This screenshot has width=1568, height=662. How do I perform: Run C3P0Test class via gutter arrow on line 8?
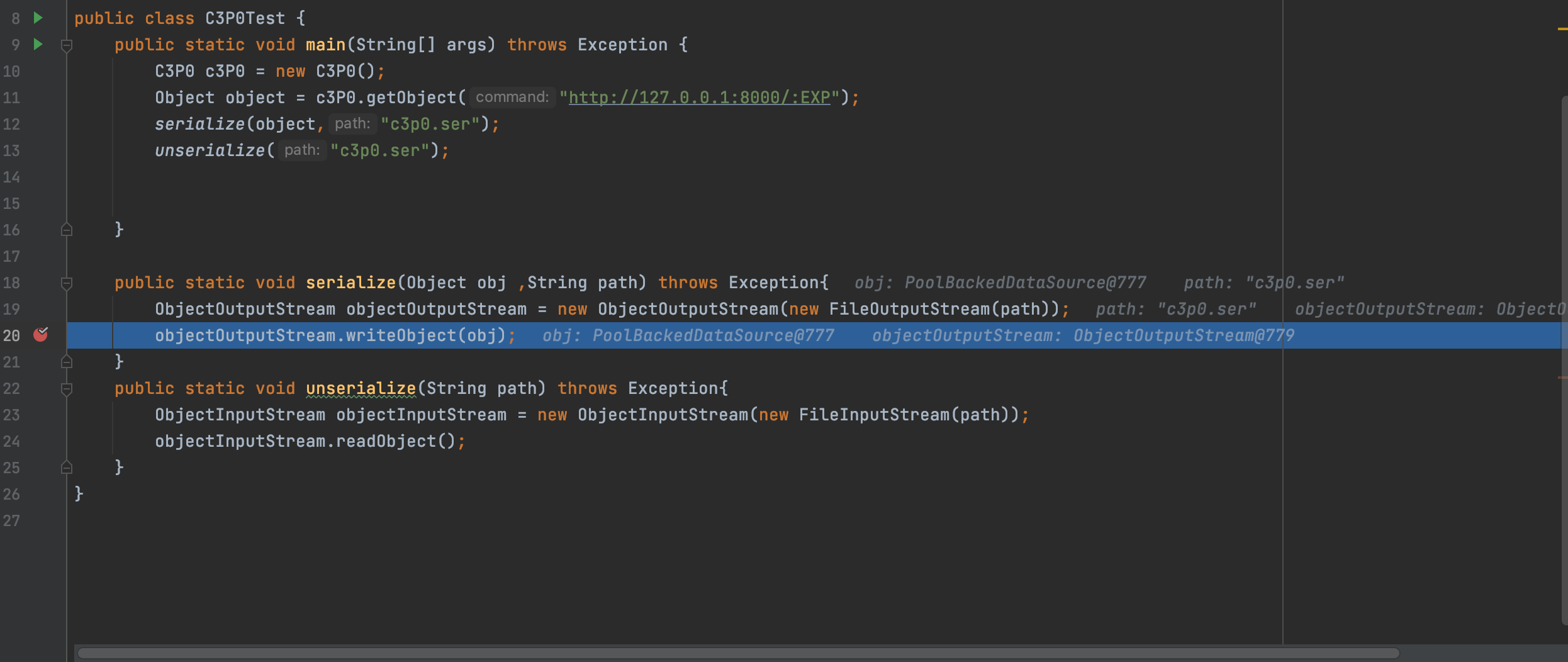coord(38,18)
